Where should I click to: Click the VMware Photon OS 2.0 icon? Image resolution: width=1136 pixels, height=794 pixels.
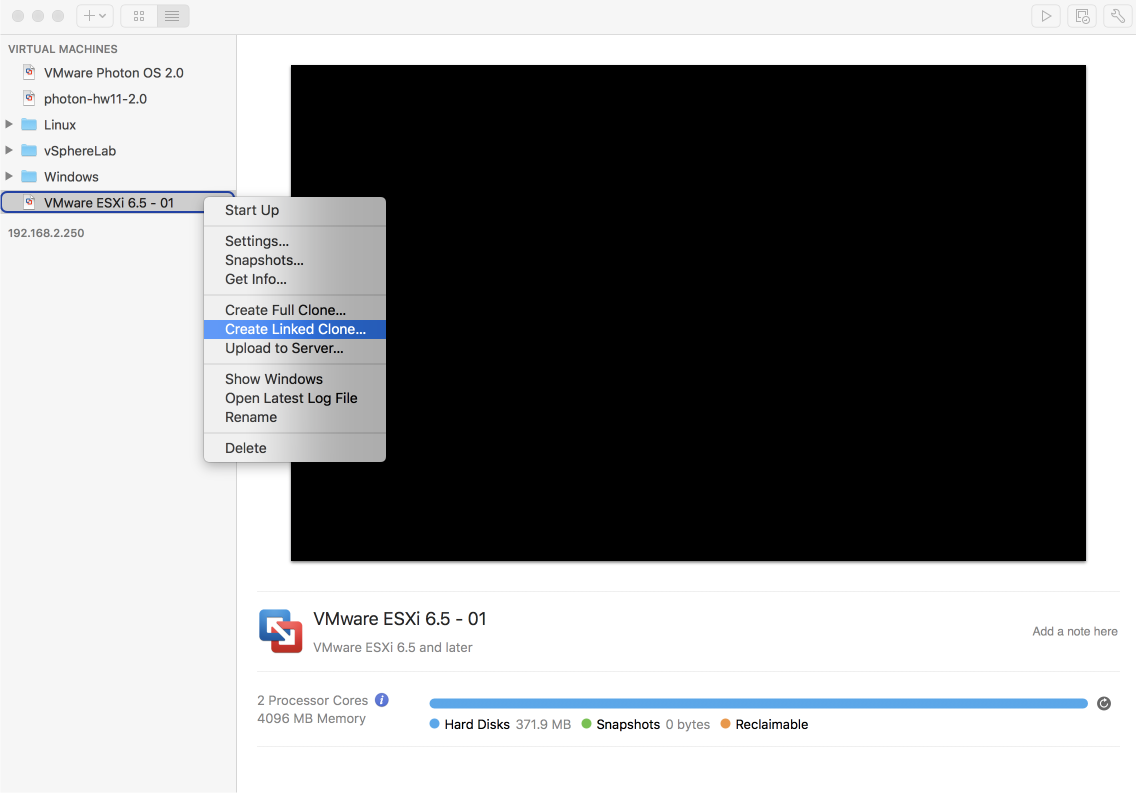coord(29,73)
